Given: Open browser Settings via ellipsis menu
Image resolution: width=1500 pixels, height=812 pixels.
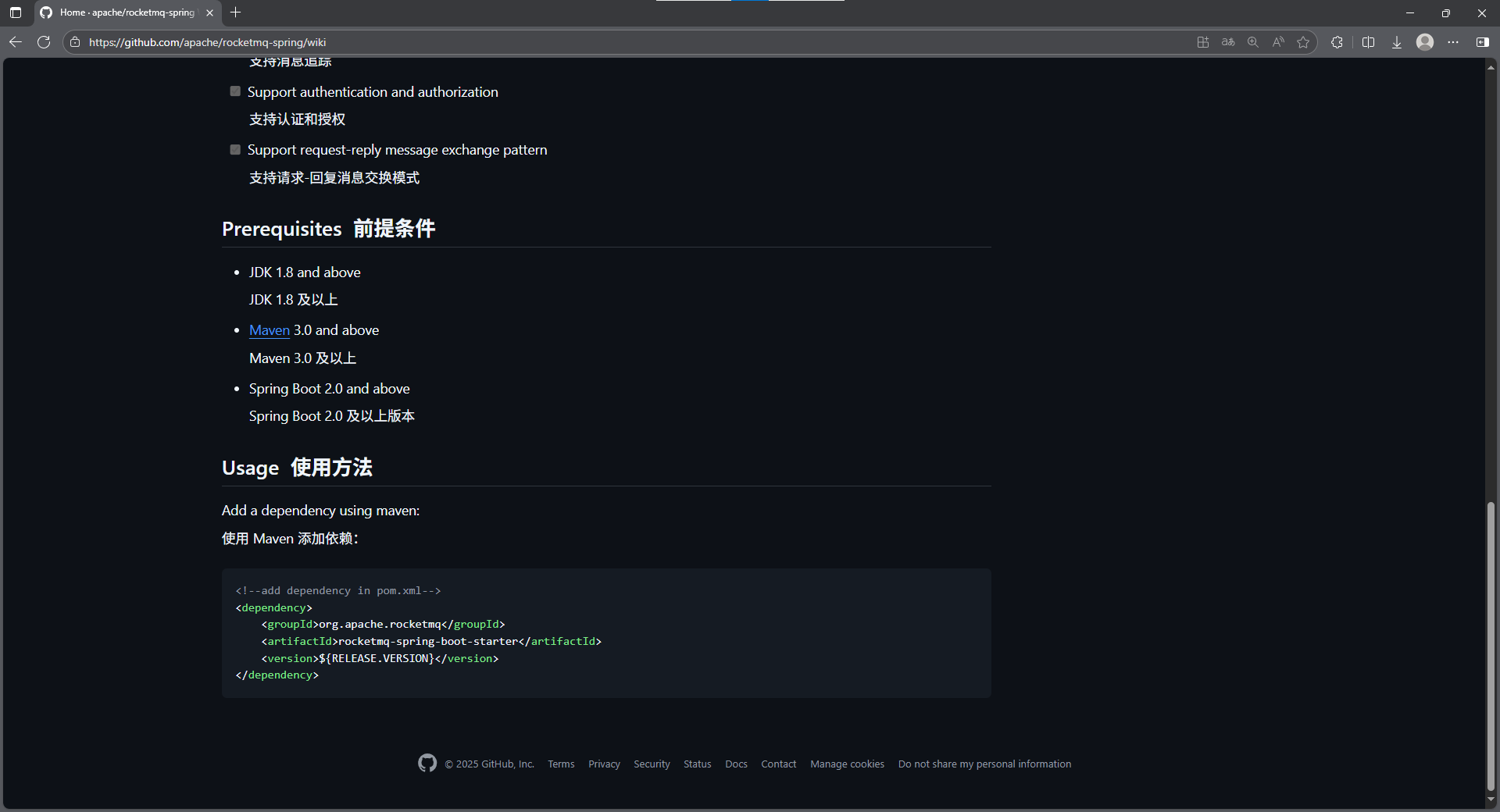Looking at the screenshot, I should tap(1454, 42).
